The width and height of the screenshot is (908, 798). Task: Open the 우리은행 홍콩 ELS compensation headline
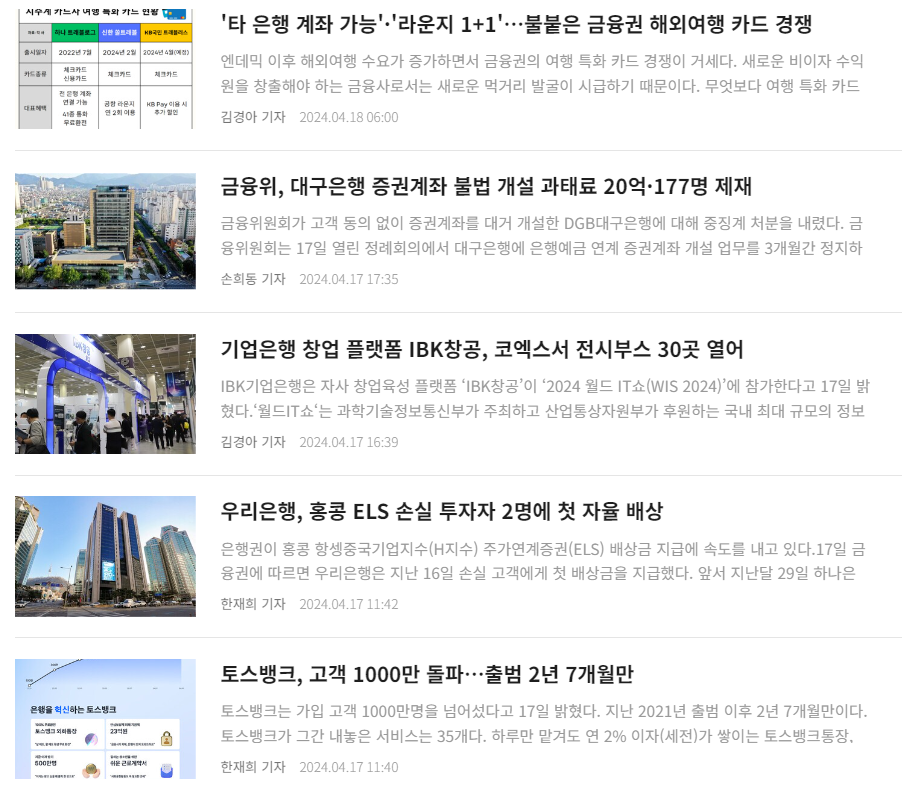(x=442, y=511)
